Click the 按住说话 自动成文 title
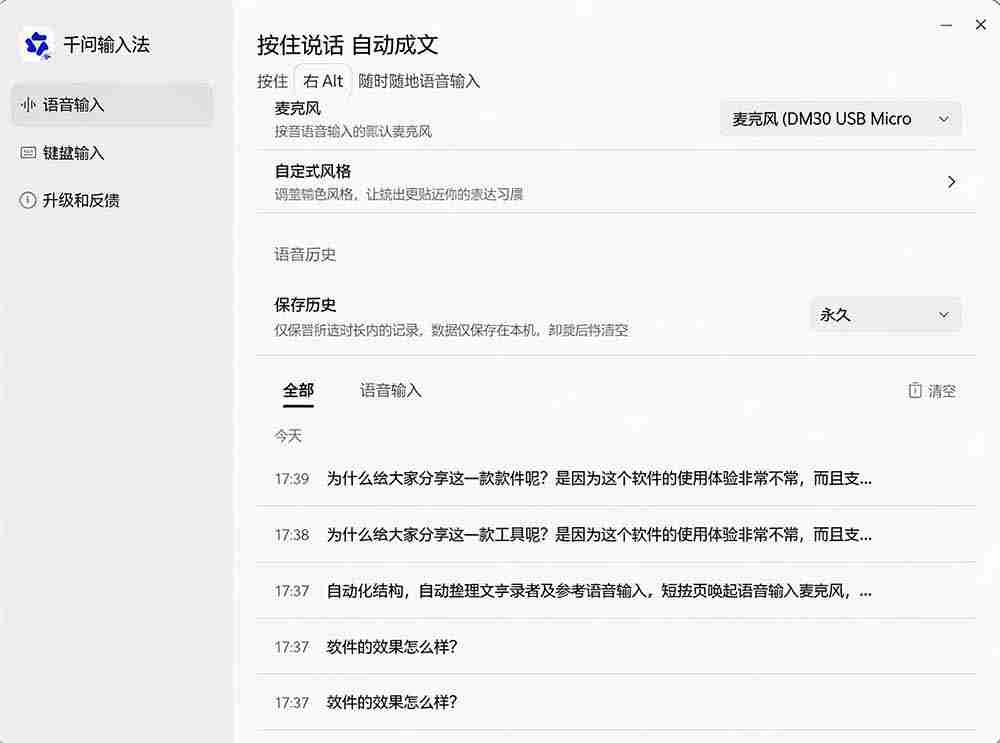The height and width of the screenshot is (743, 1000). [x=348, y=45]
